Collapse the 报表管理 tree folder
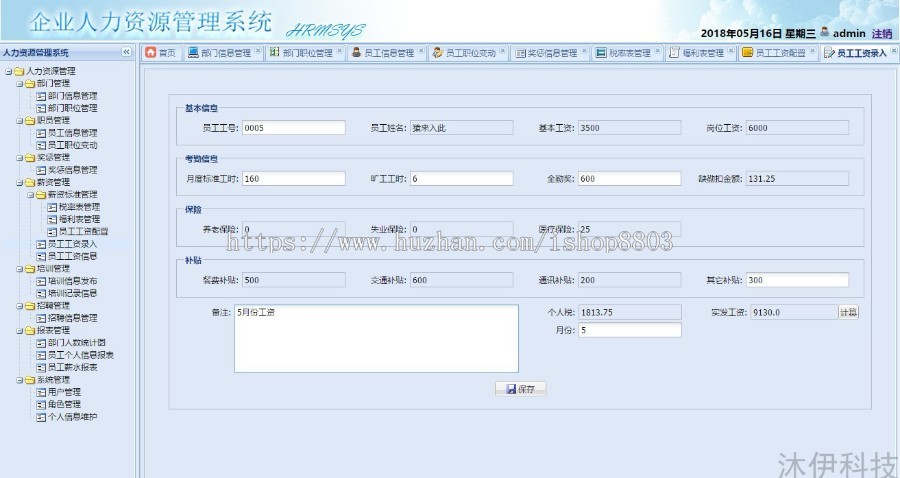900x478 pixels. point(19,330)
